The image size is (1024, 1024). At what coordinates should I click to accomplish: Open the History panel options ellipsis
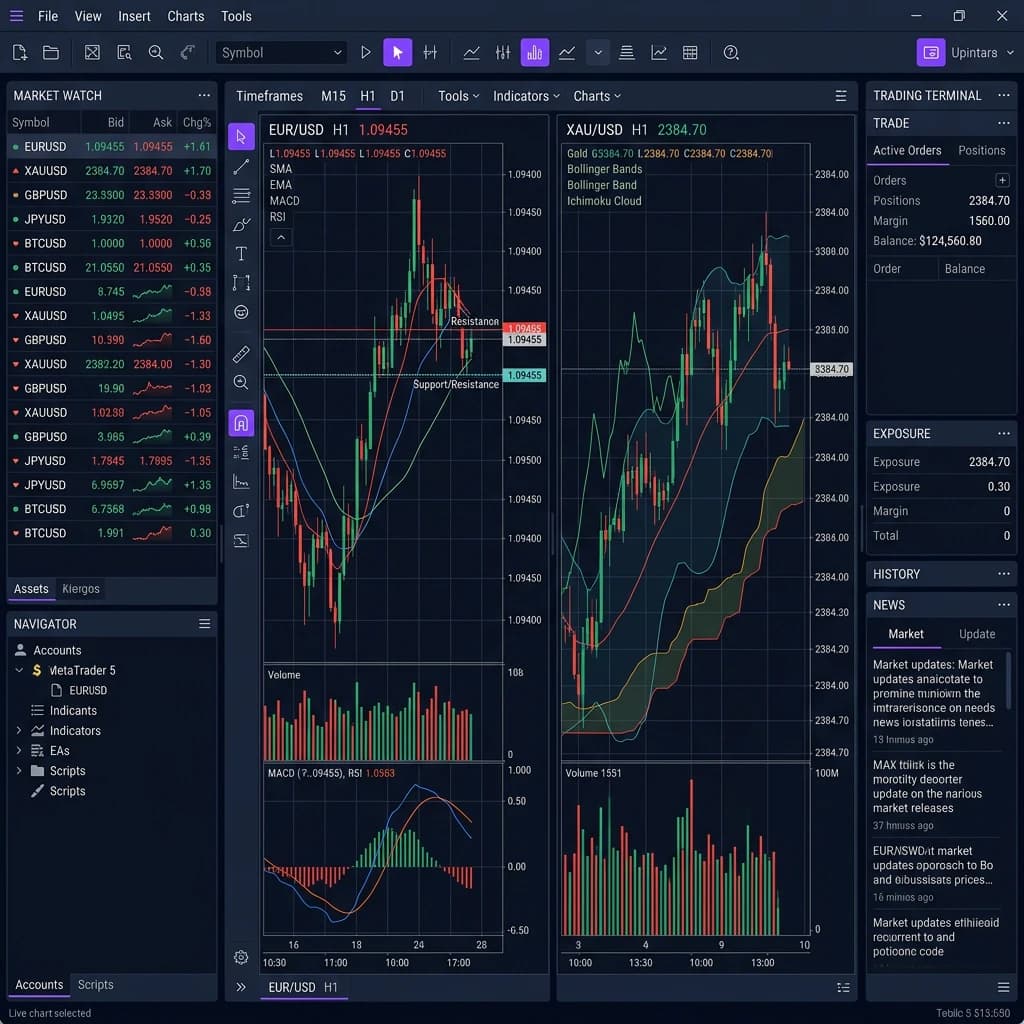click(1004, 574)
